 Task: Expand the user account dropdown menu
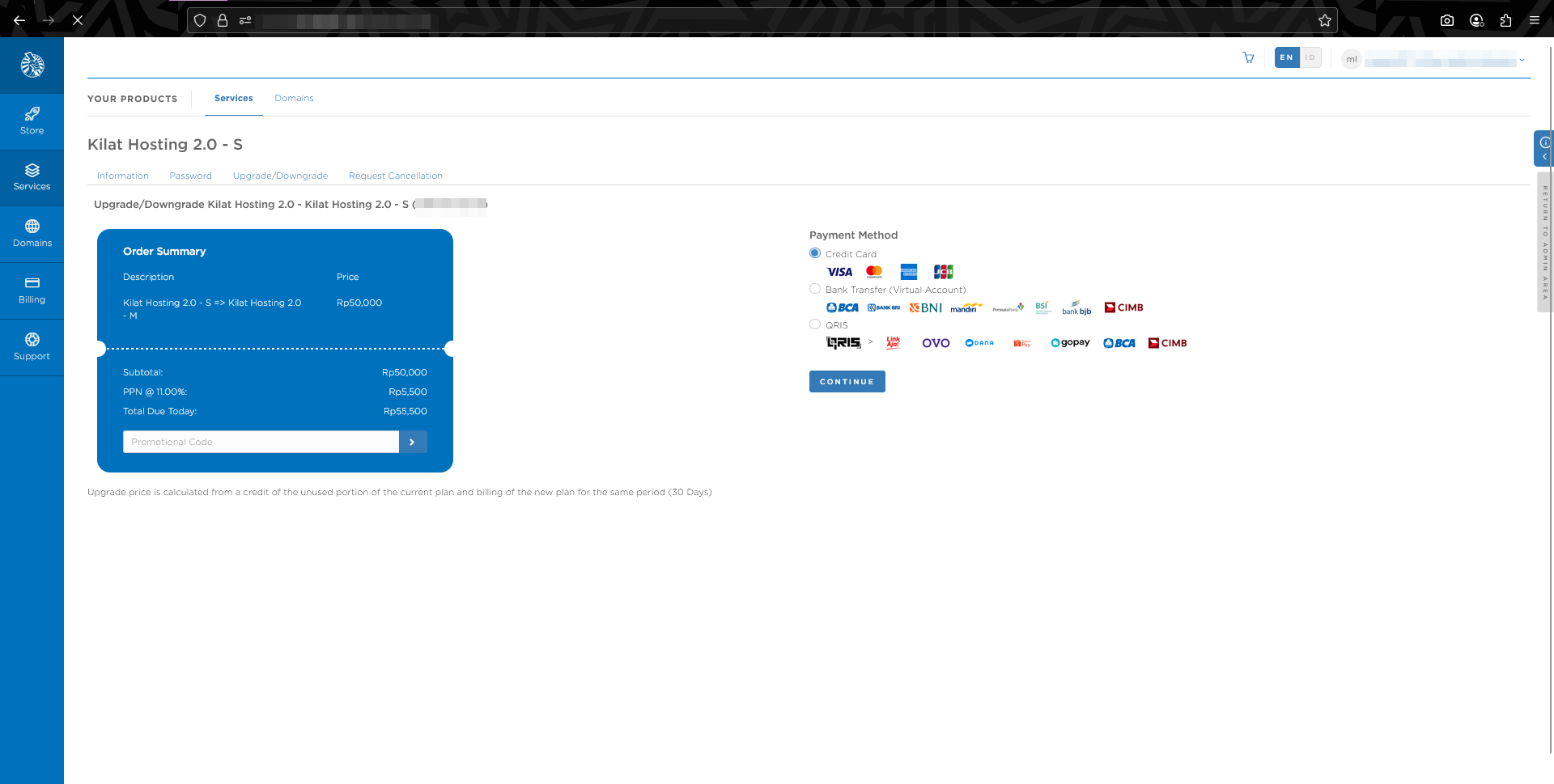coord(1522,60)
